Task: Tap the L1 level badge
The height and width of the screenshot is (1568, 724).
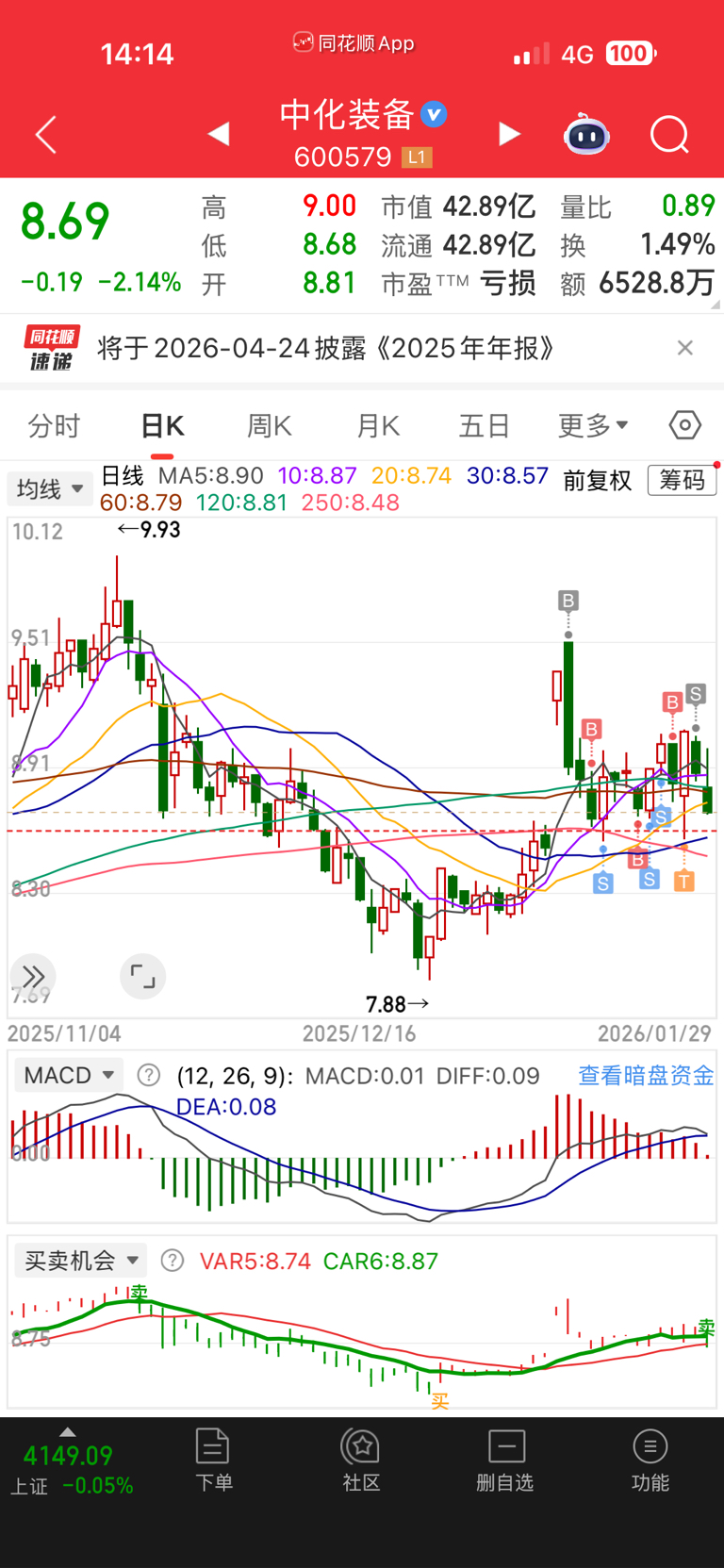Action: [x=417, y=157]
